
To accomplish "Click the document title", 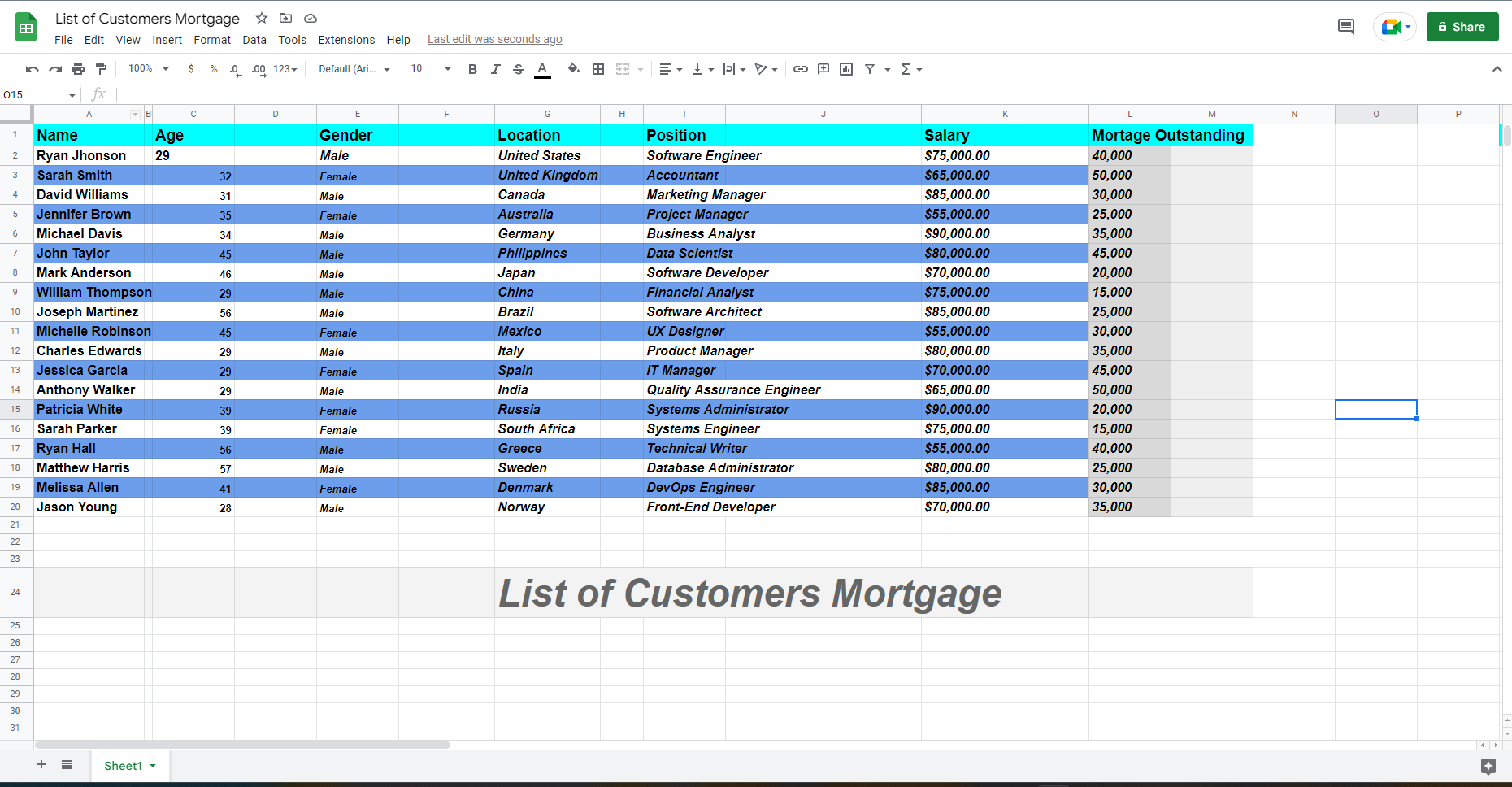I will click(x=147, y=18).
